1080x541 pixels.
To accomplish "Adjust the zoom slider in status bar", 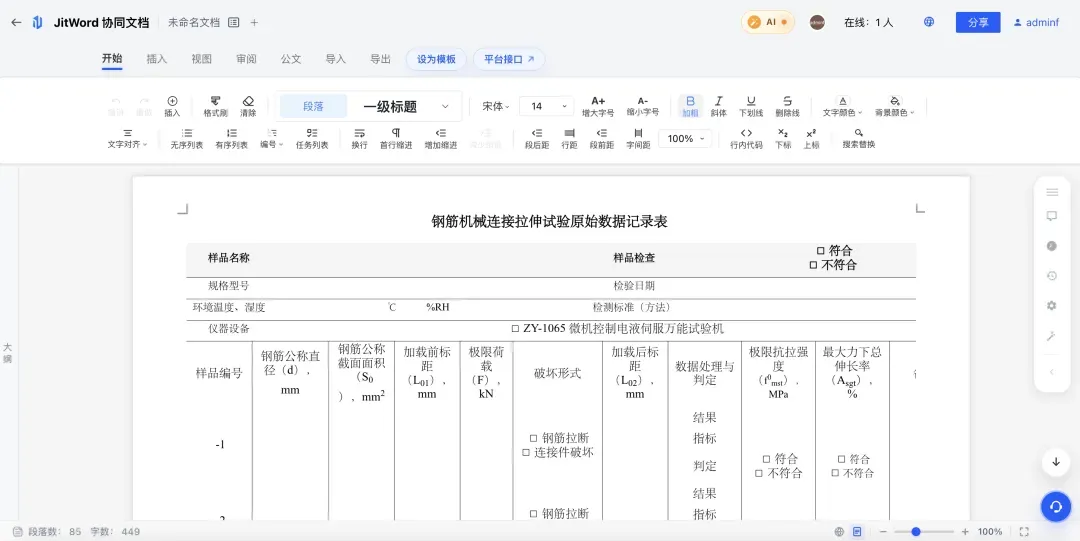I will [x=924, y=532].
